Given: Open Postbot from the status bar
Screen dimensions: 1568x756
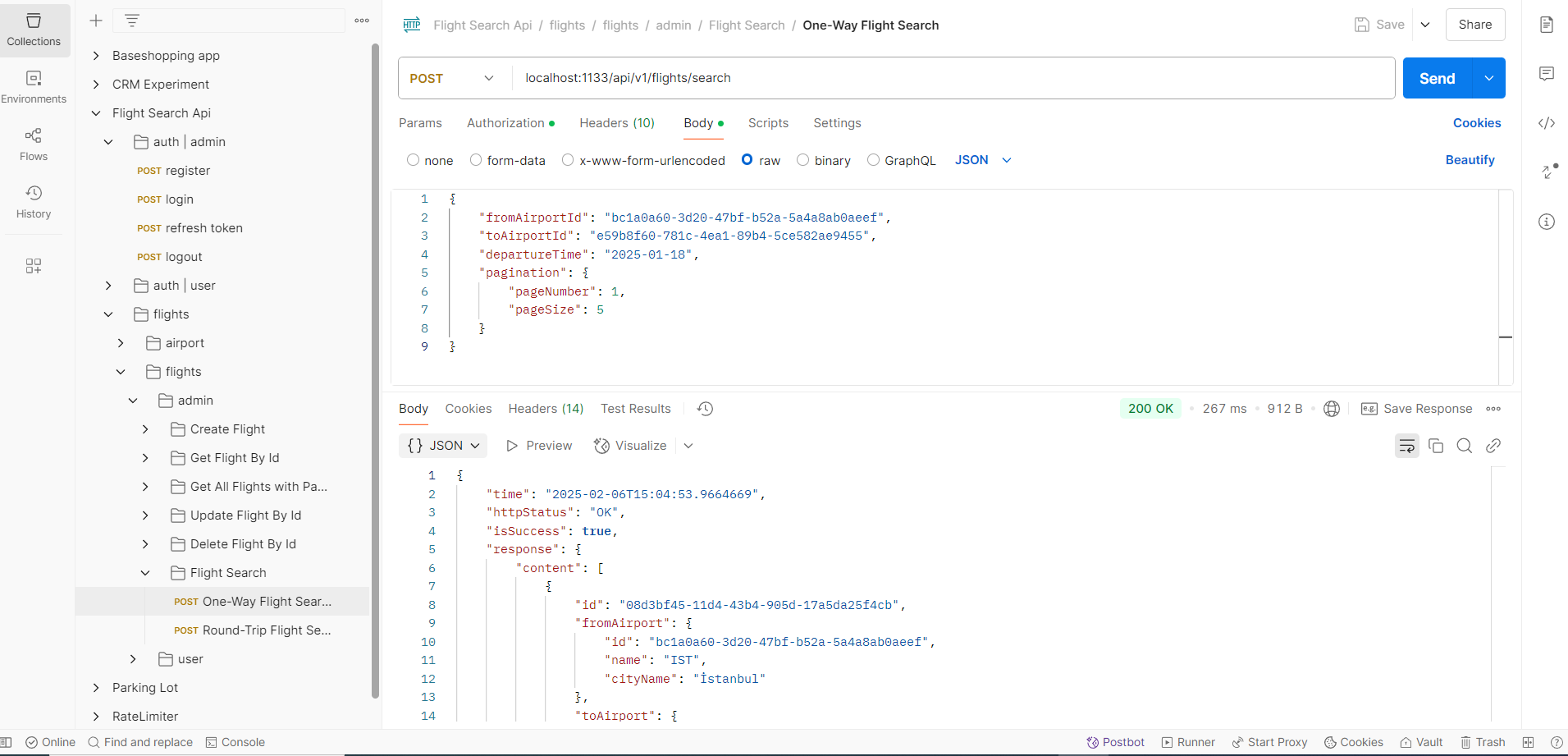Looking at the screenshot, I should pos(1115,742).
